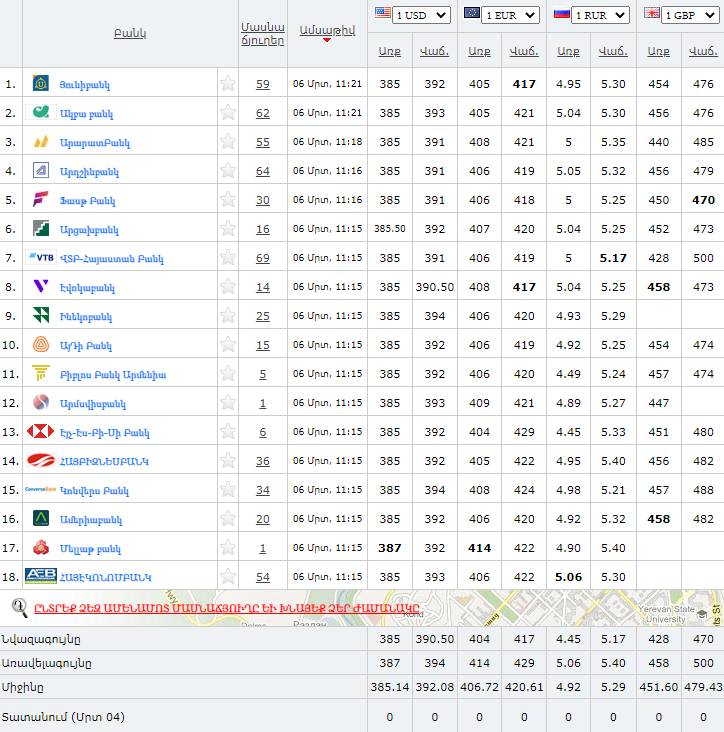724x732 pixels.
Task: Open branch count 54 link in row 18
Action: [x=263, y=577]
